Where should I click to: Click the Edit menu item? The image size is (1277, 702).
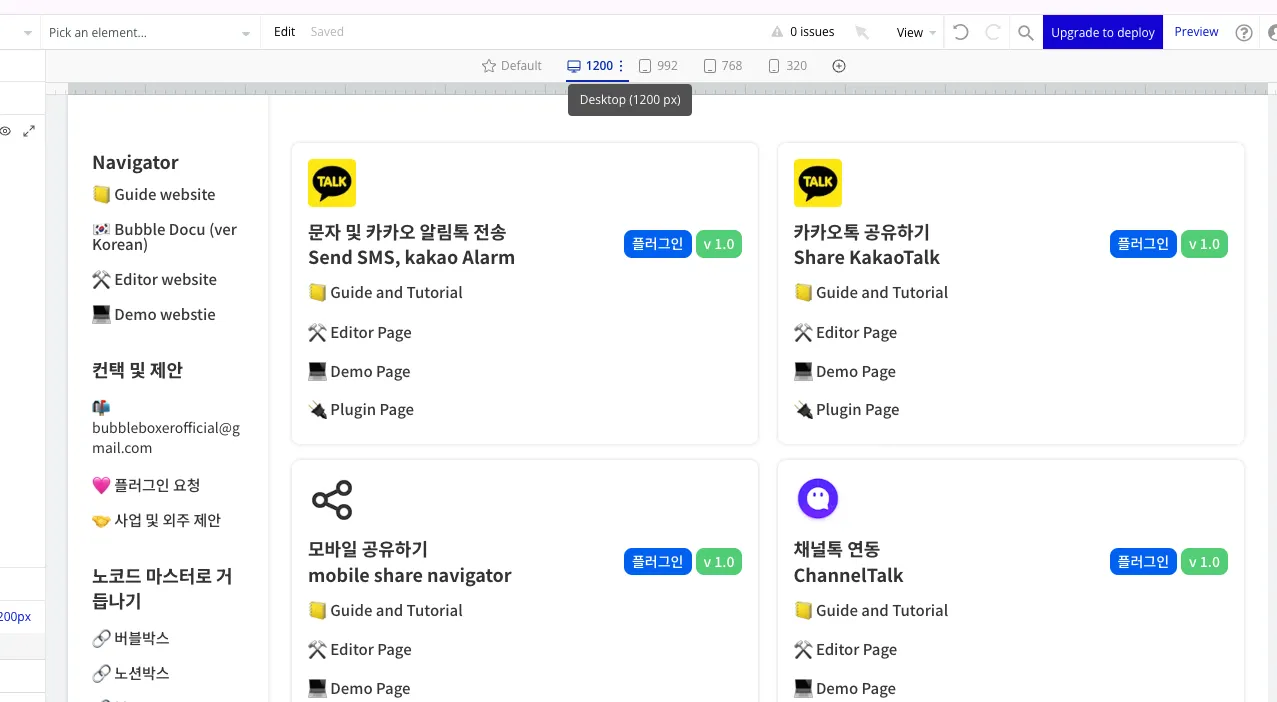click(x=284, y=32)
